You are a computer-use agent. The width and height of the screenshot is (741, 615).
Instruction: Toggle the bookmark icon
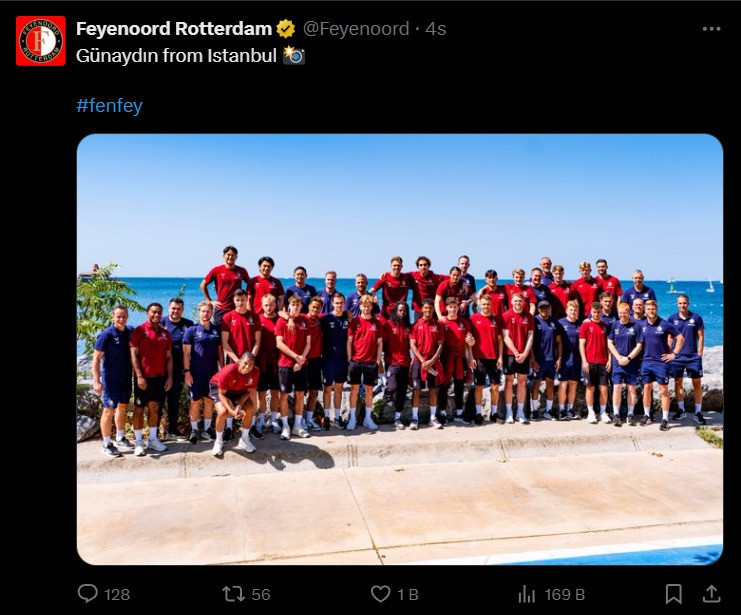673,594
